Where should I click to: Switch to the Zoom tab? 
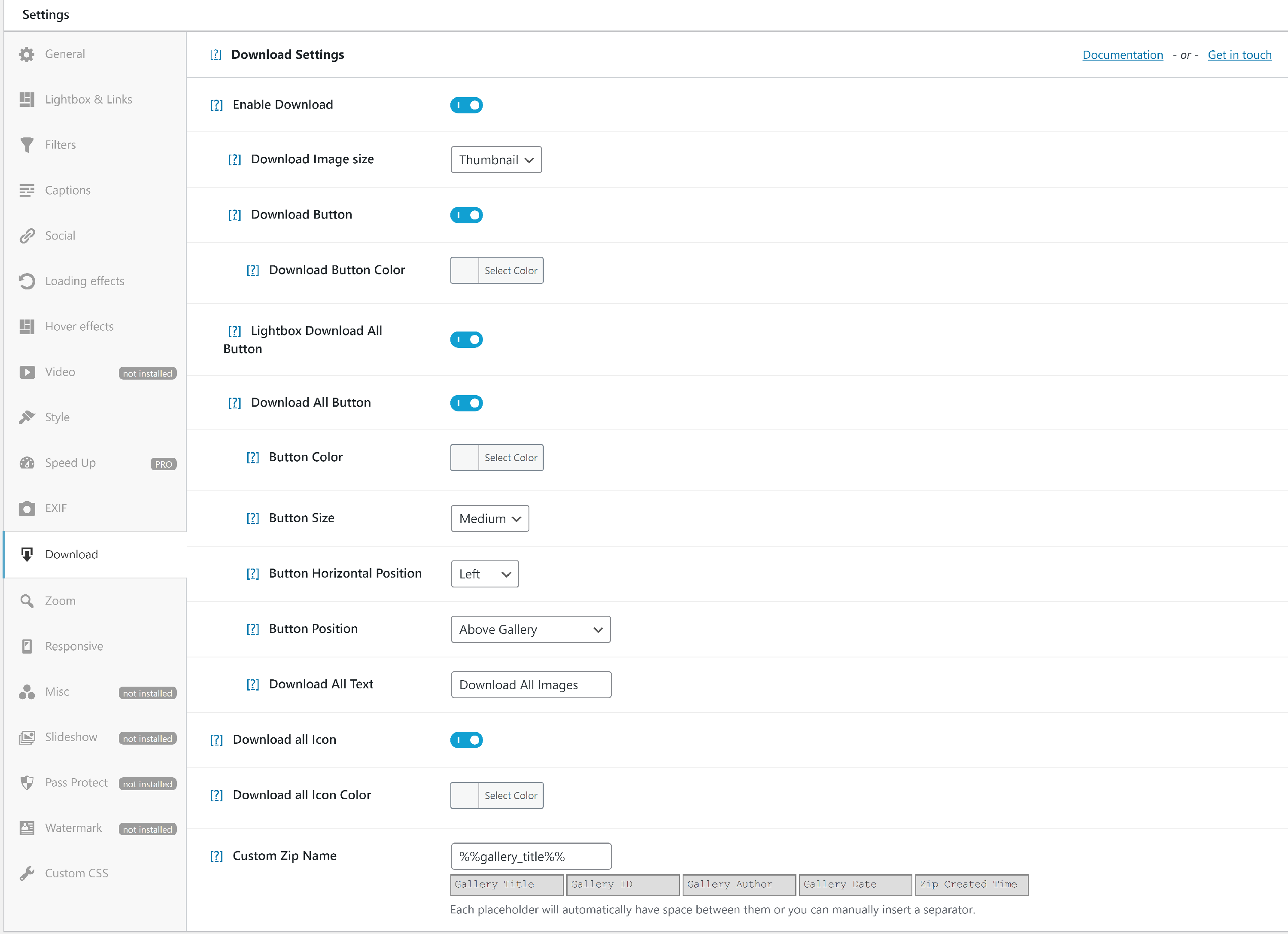pos(95,601)
